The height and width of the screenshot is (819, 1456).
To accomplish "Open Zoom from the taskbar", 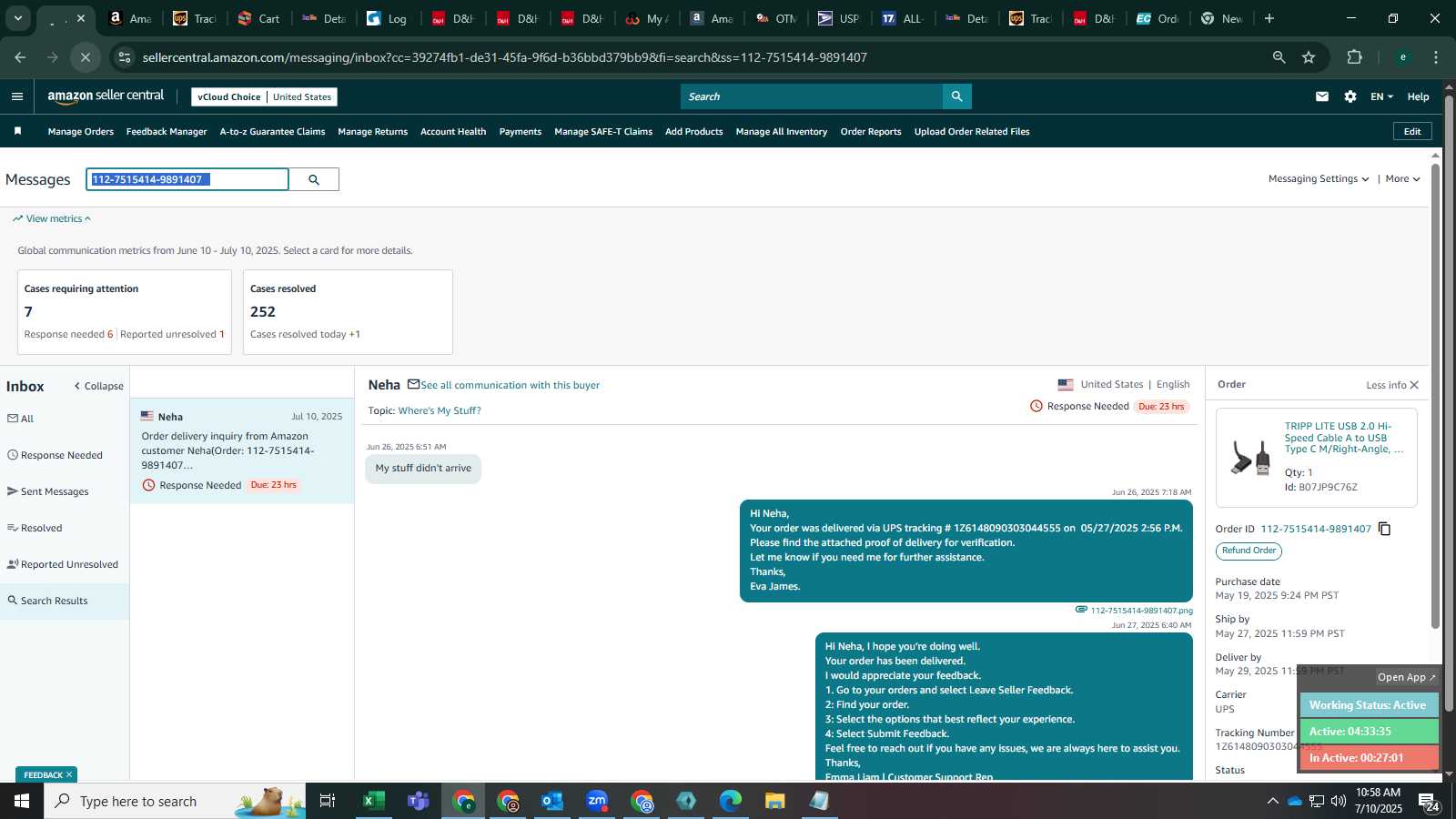I will pyautogui.click(x=597, y=801).
